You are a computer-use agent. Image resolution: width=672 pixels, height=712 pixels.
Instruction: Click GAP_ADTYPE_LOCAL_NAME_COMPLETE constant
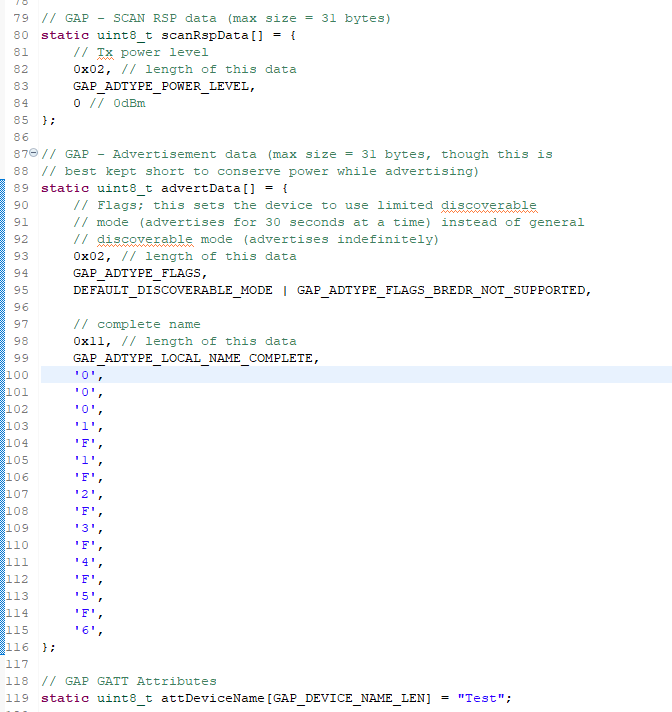(x=195, y=358)
